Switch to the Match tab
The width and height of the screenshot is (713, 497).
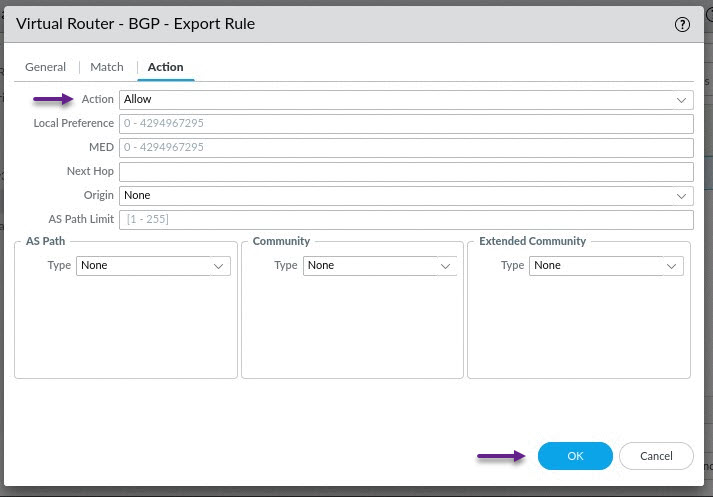coord(107,67)
